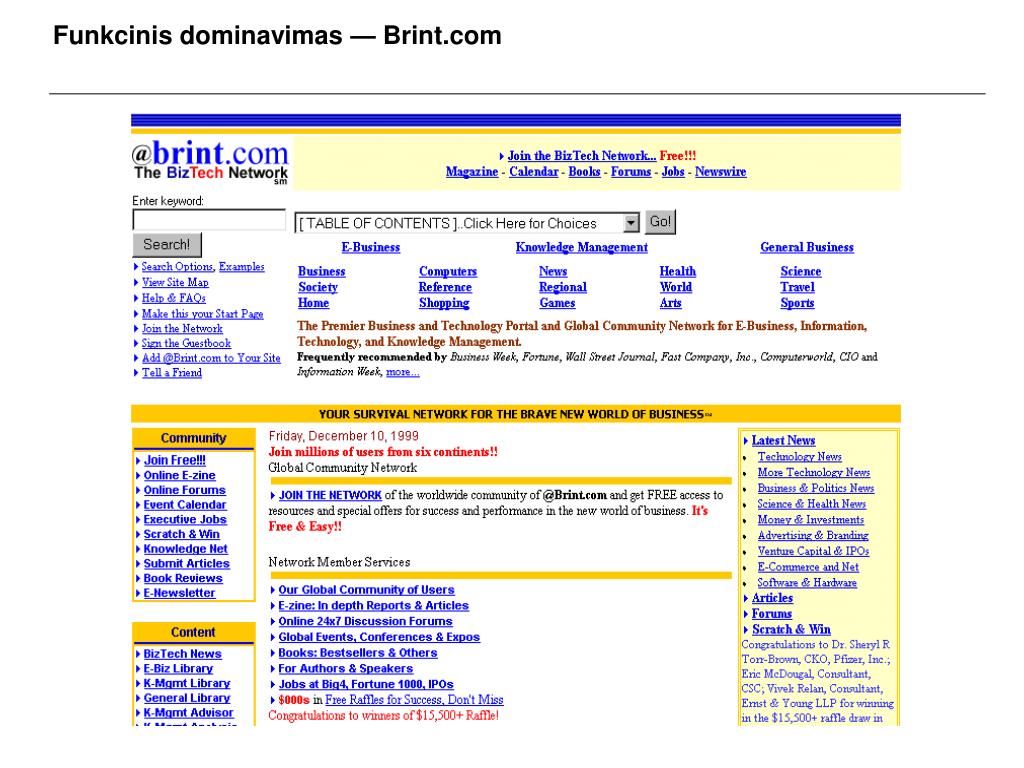
Task: Open Join the BizTech Network link
Action: pos(581,156)
